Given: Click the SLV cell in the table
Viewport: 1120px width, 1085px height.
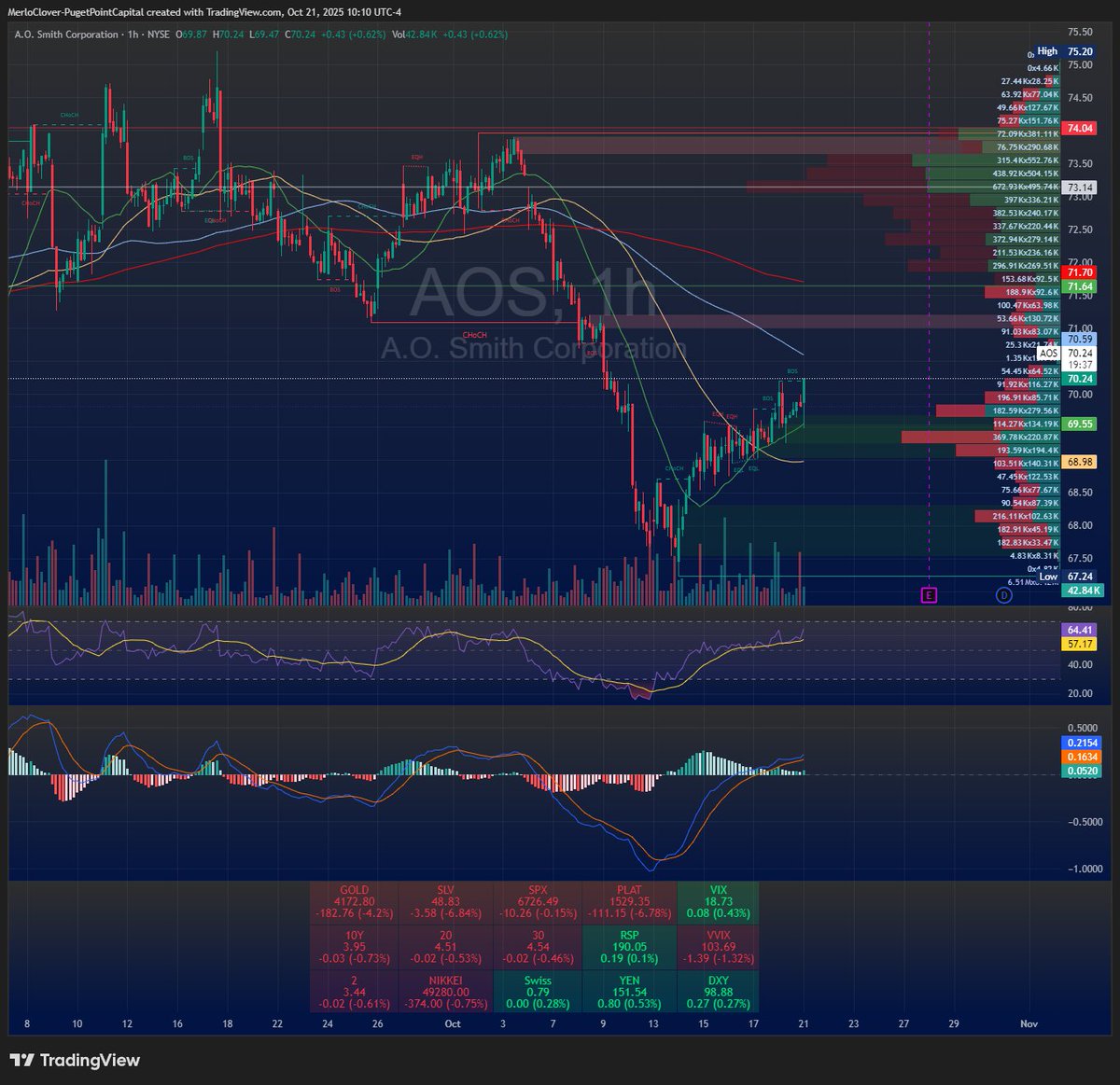Looking at the screenshot, I should click(446, 902).
